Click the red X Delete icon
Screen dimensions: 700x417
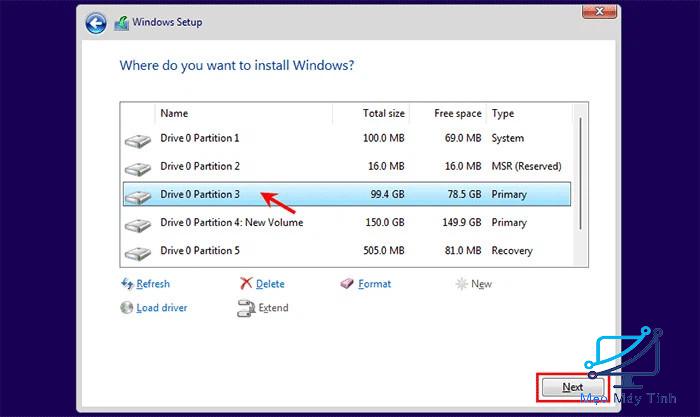pos(246,283)
